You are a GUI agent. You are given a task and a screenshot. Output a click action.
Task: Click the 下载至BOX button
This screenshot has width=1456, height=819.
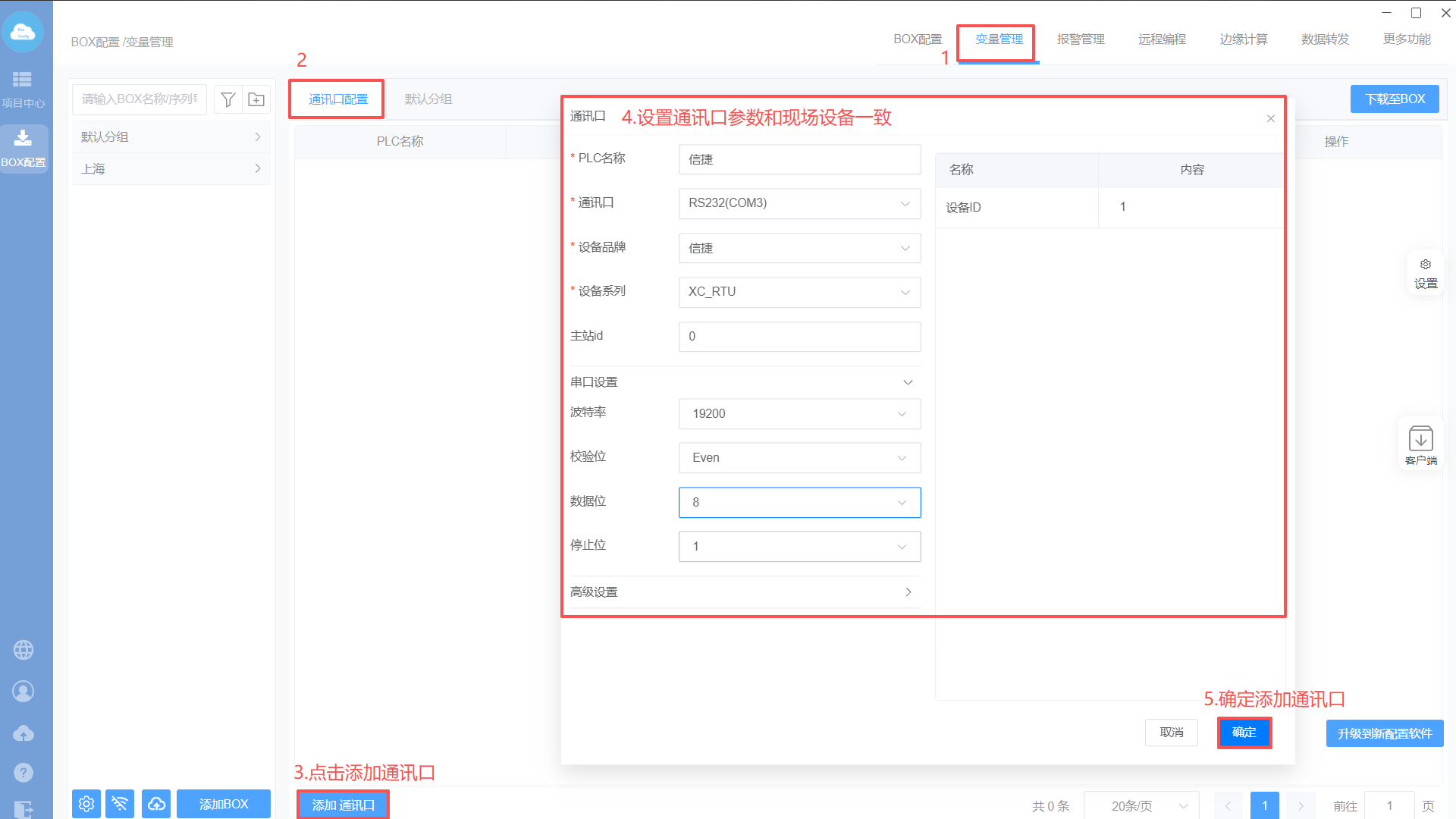pos(1394,99)
